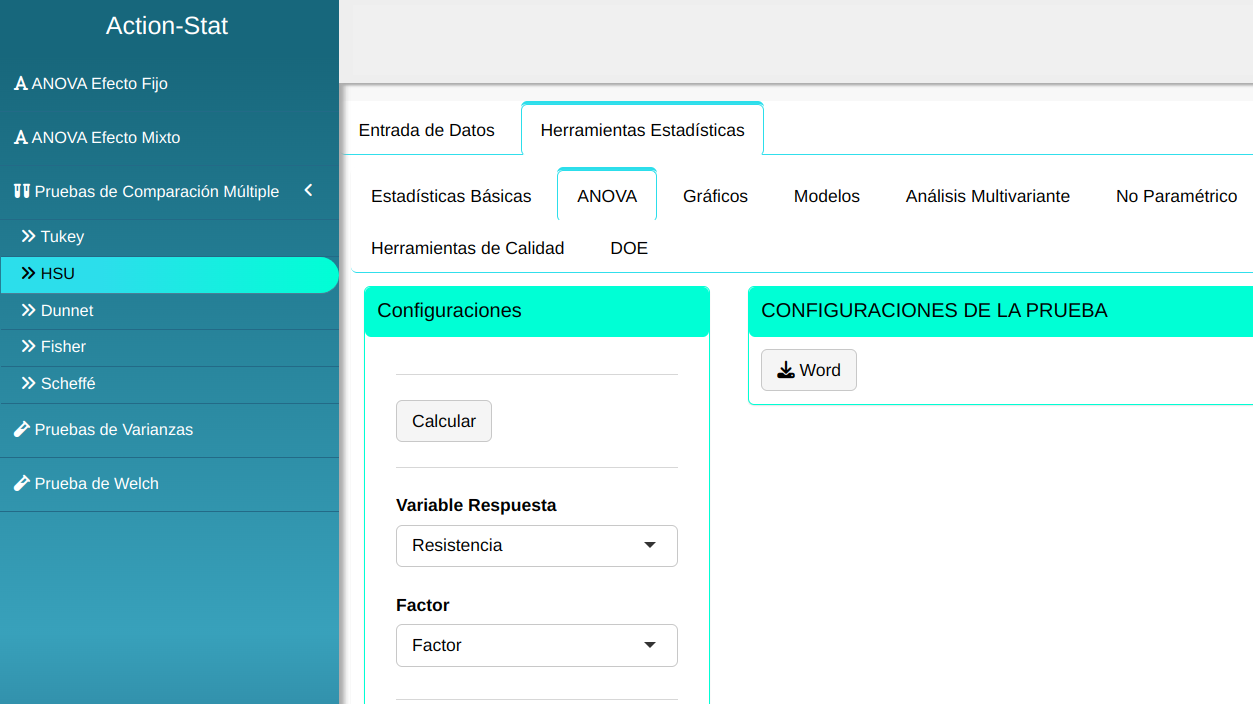Click the eraser icon beside Pruebas de Varianzas
1253x704 pixels.
click(x=21, y=430)
